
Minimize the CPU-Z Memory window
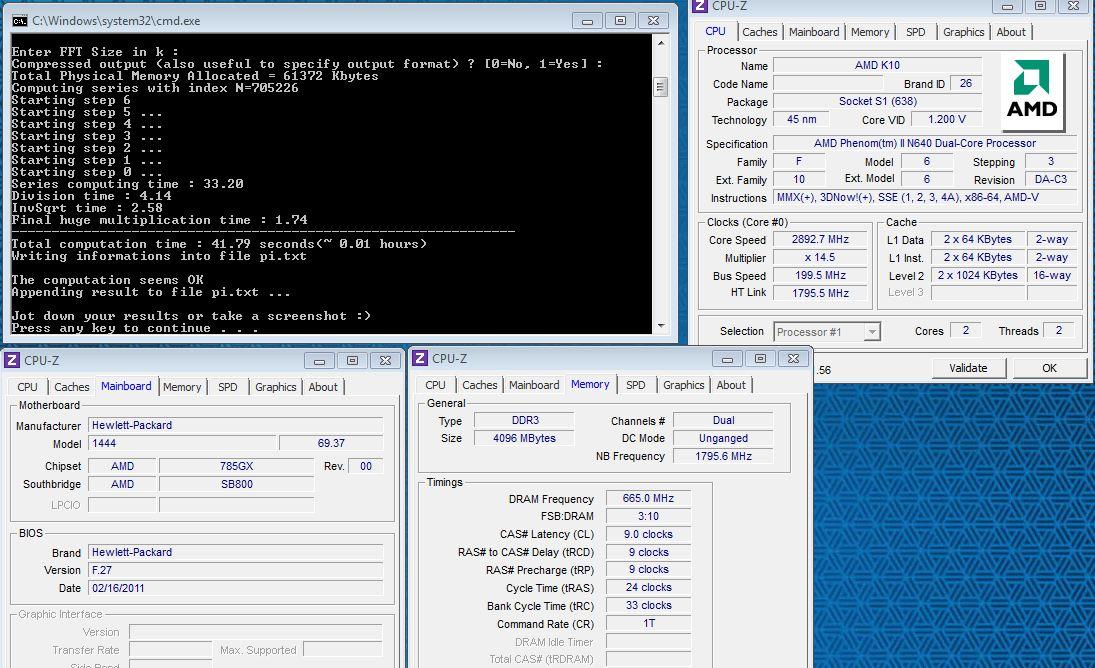click(x=727, y=359)
